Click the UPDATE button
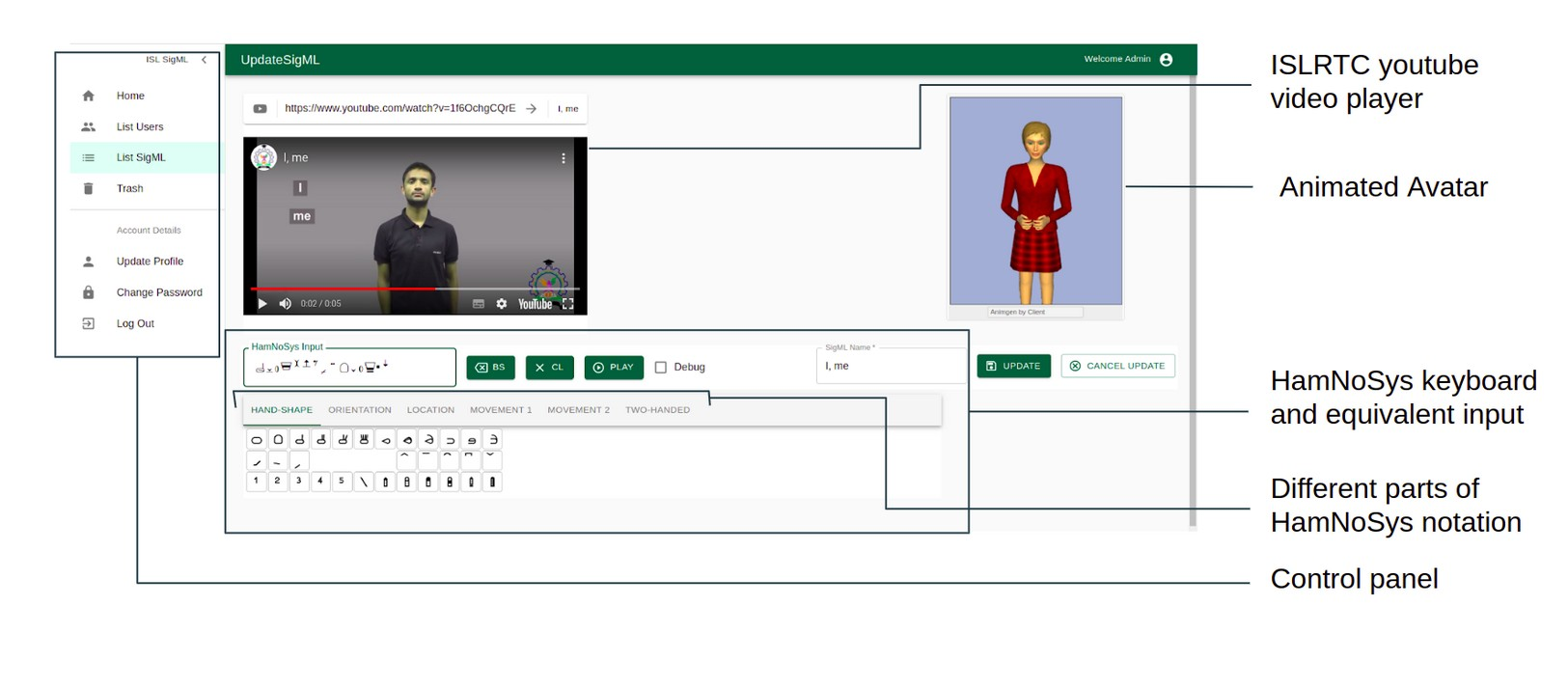Viewport: 1568px width, 689px height. pos(1013,367)
